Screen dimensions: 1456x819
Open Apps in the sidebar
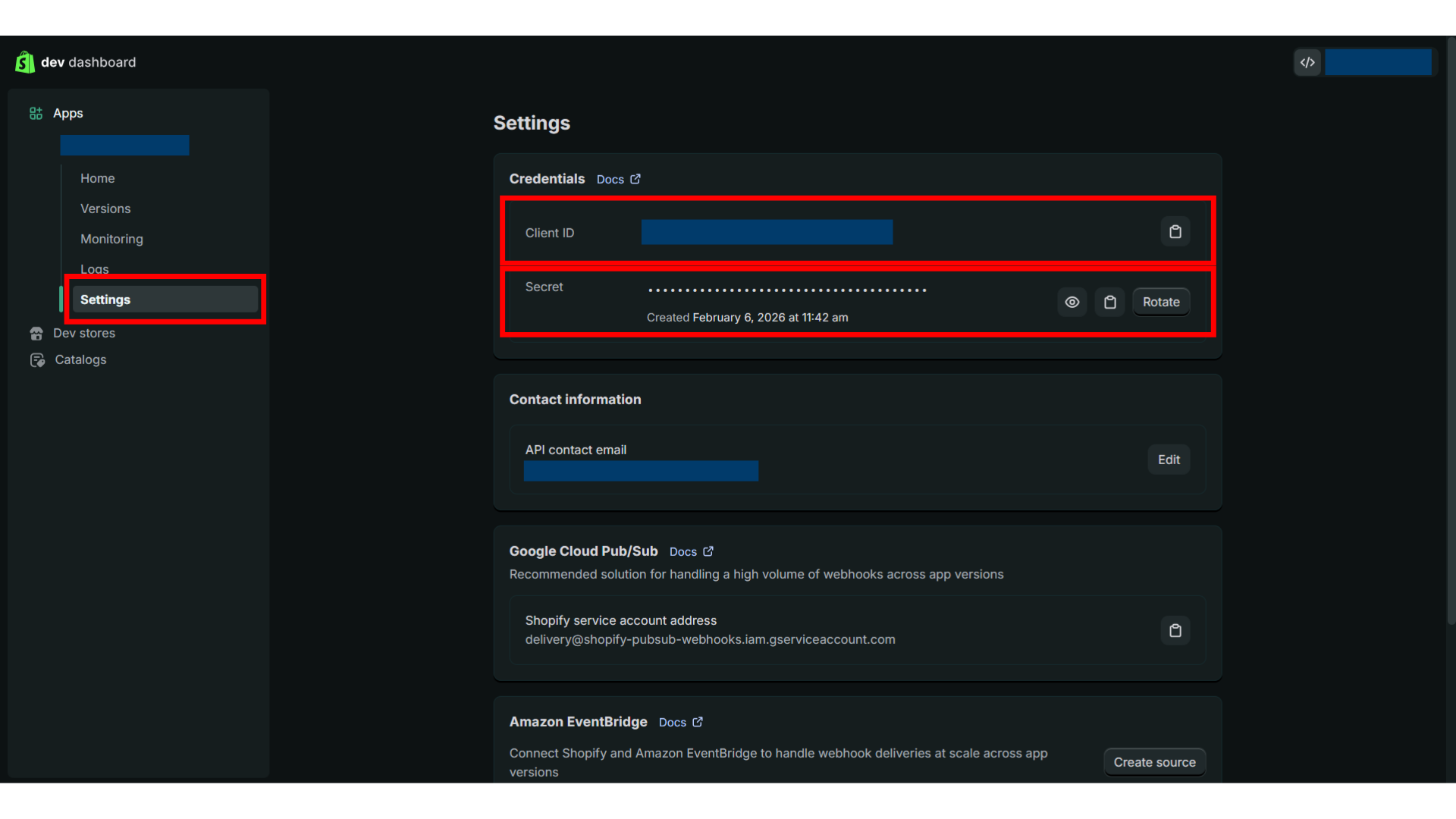point(67,113)
